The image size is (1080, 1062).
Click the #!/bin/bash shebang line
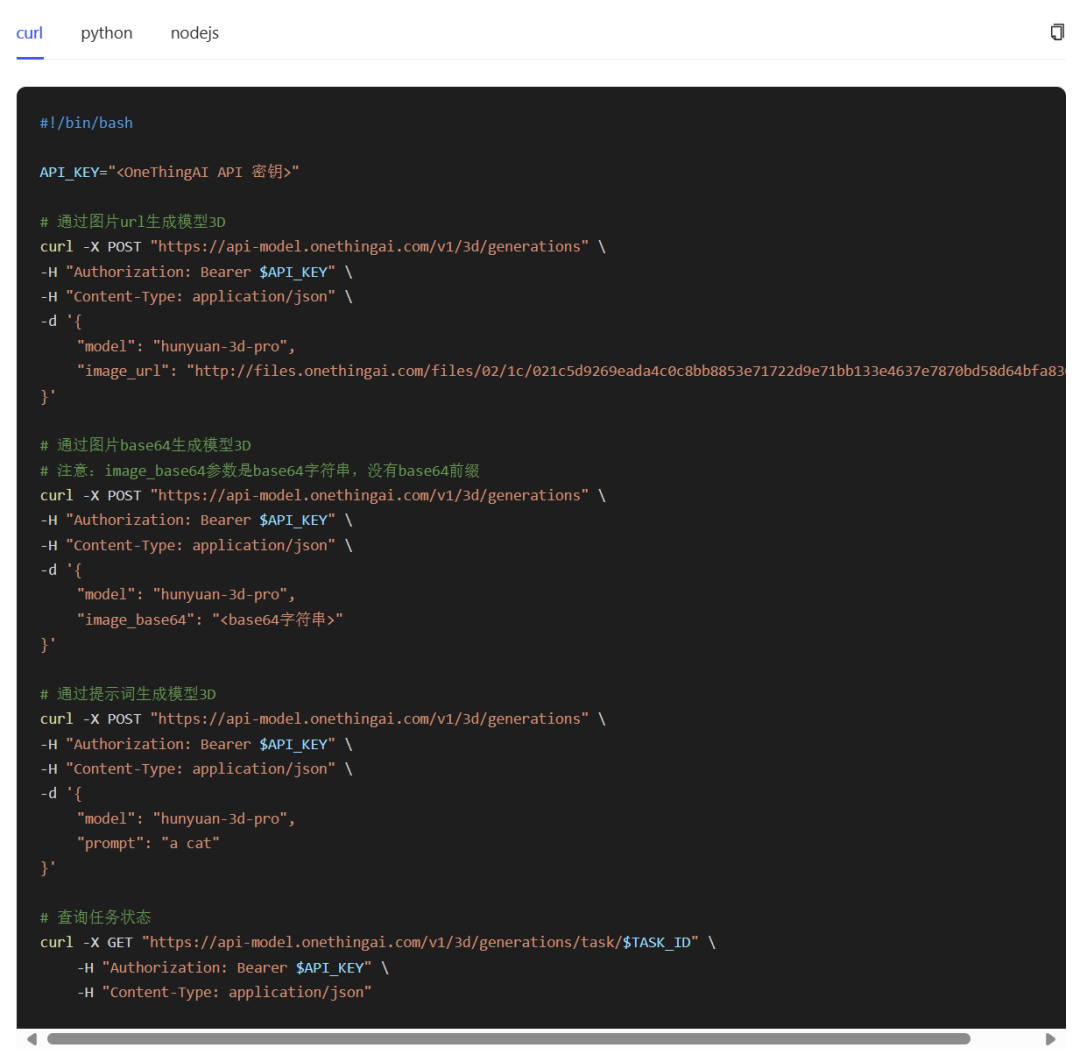coord(86,123)
